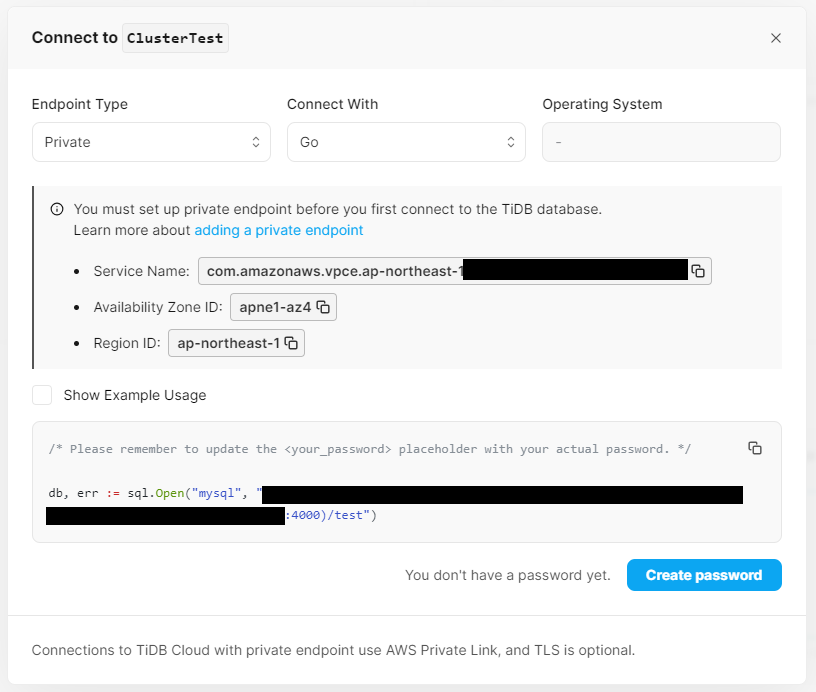Select Private endpoint type option
This screenshot has height=692, width=816.
pos(151,142)
